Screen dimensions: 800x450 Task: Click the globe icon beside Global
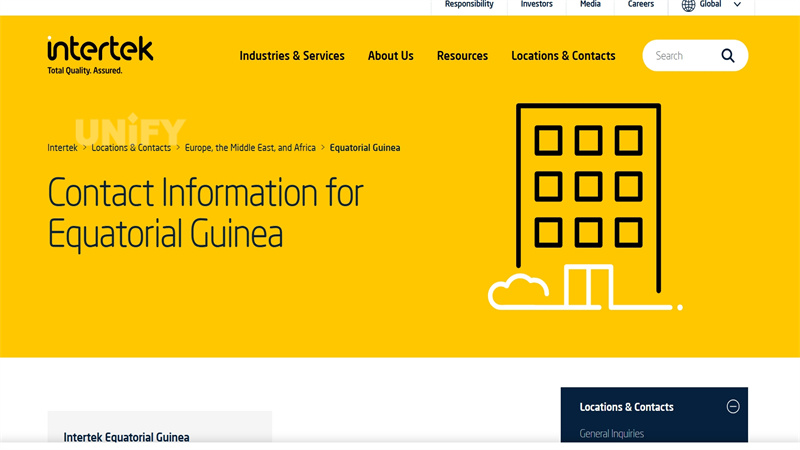coord(688,5)
